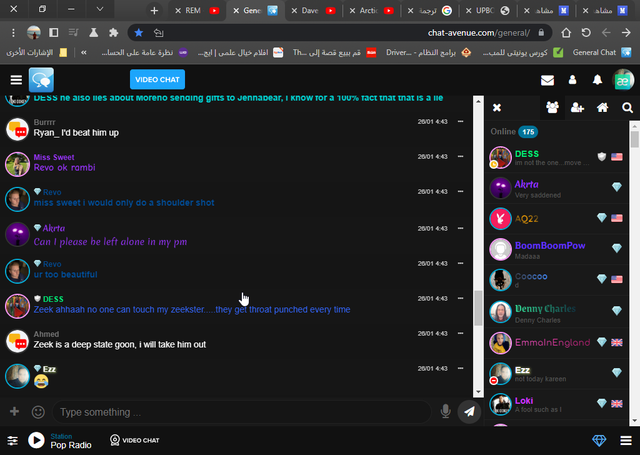The height and width of the screenshot is (455, 640).
Task: Open General Chat bookmark
Action: tap(601, 52)
